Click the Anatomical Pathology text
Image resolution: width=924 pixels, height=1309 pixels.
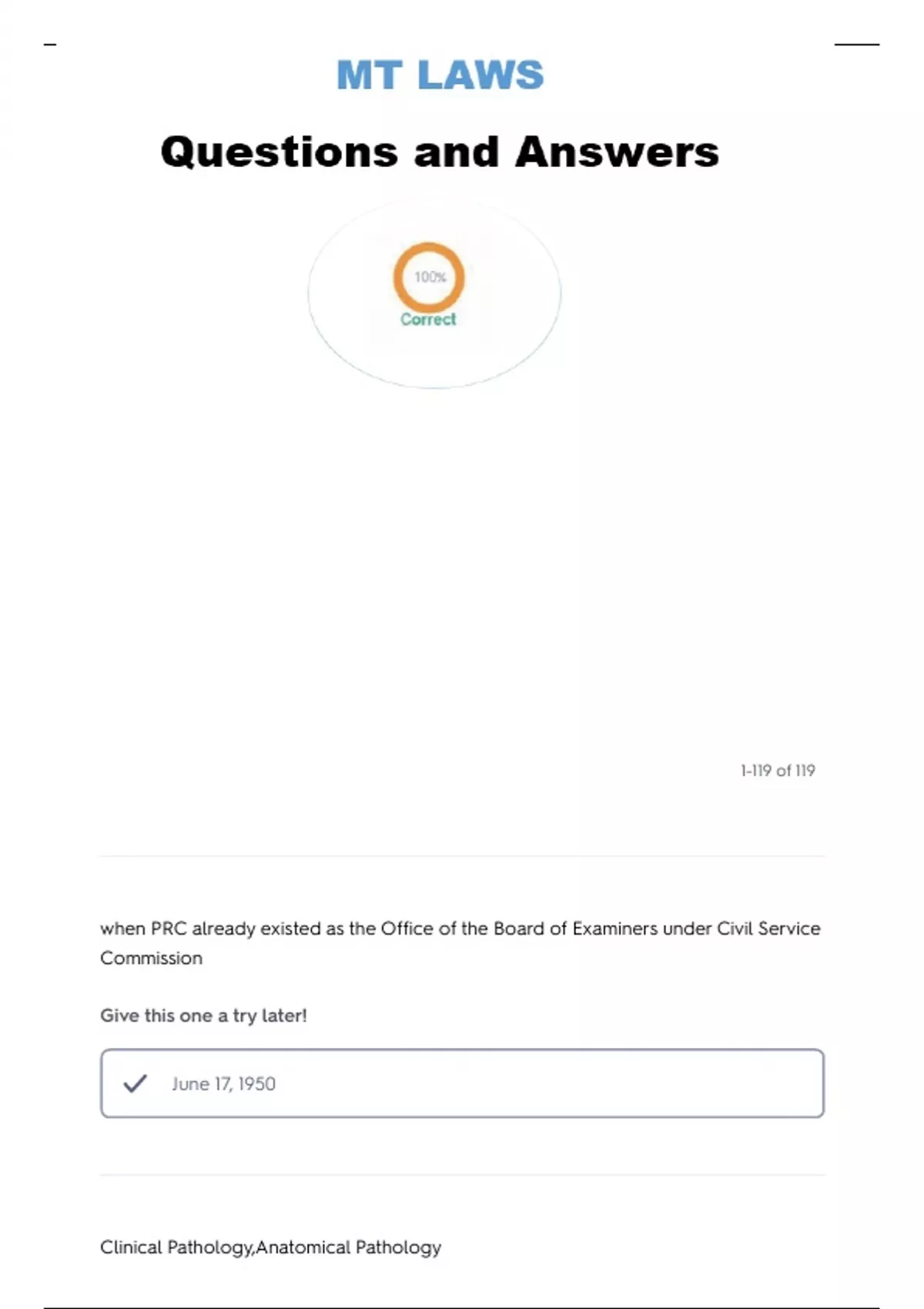(x=349, y=1247)
